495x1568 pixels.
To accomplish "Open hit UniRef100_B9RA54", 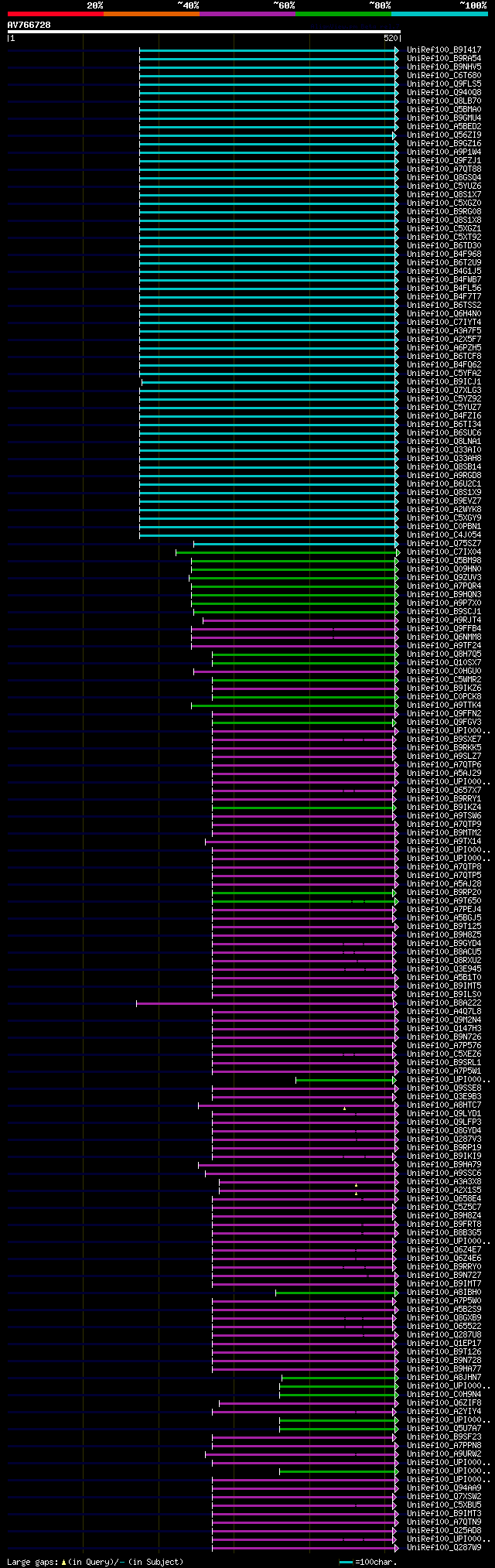I will [x=444, y=58].
